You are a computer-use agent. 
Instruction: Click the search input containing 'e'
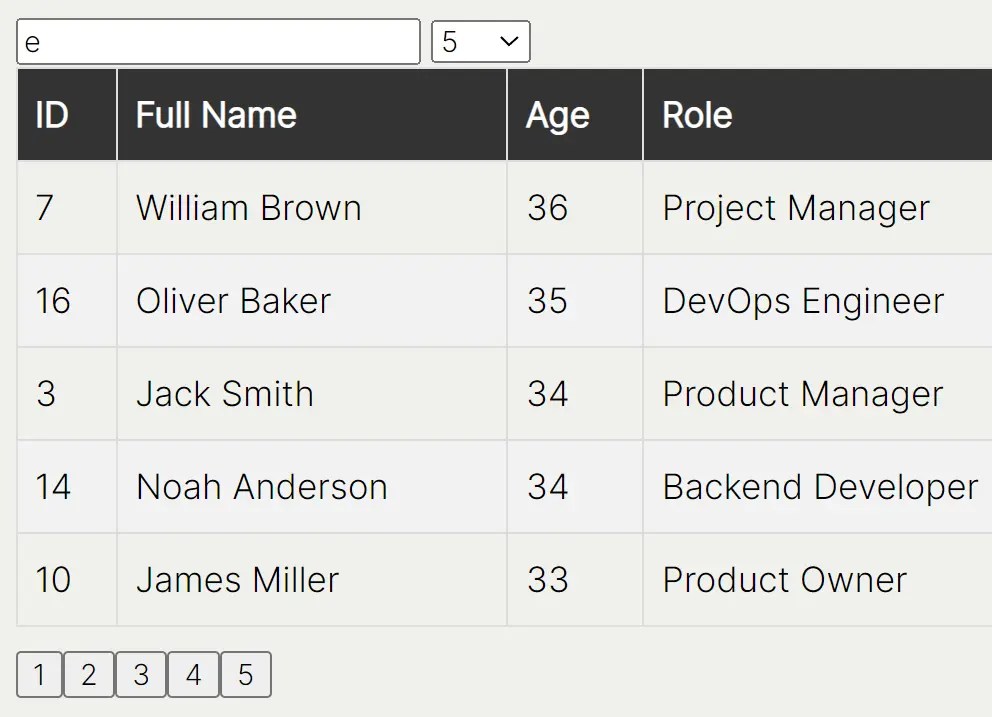click(x=217, y=41)
